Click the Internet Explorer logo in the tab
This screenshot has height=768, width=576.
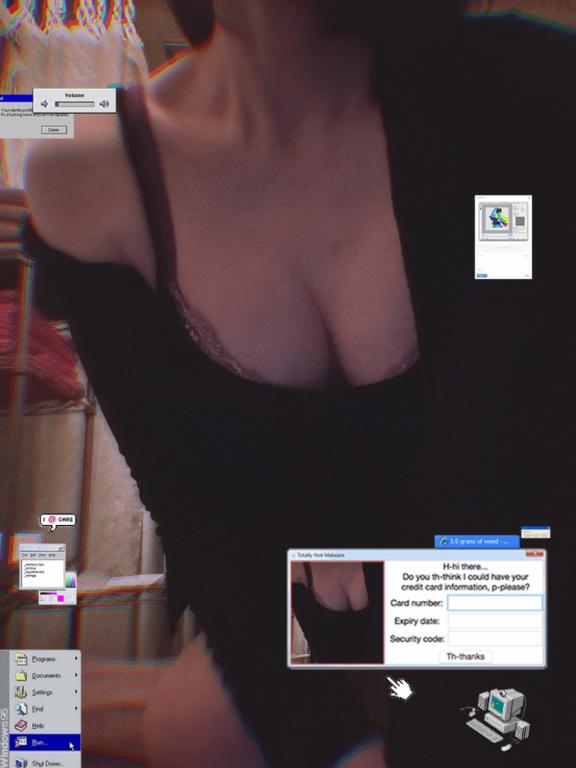[x=444, y=541]
